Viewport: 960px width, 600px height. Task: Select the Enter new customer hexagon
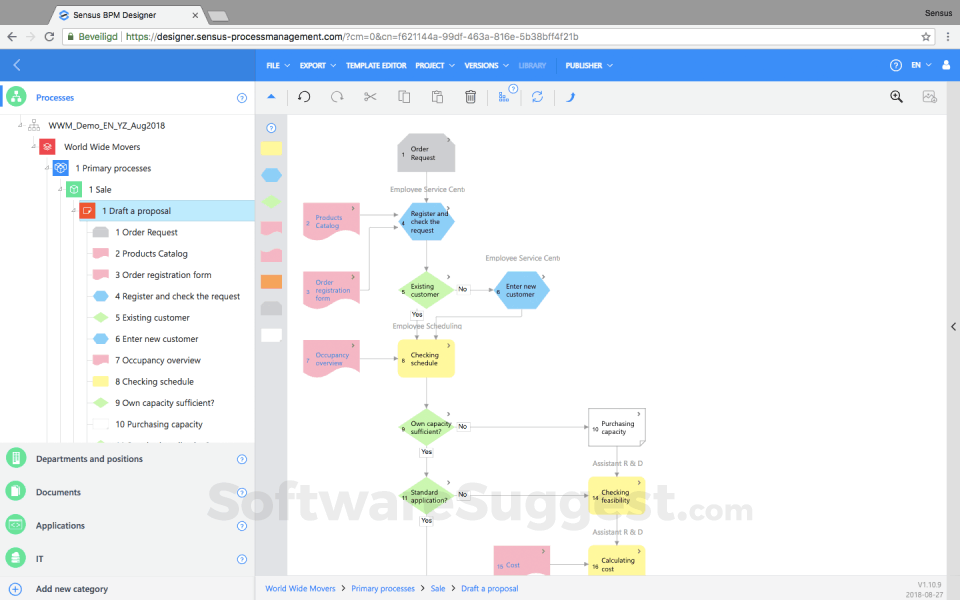pyautogui.click(x=521, y=290)
